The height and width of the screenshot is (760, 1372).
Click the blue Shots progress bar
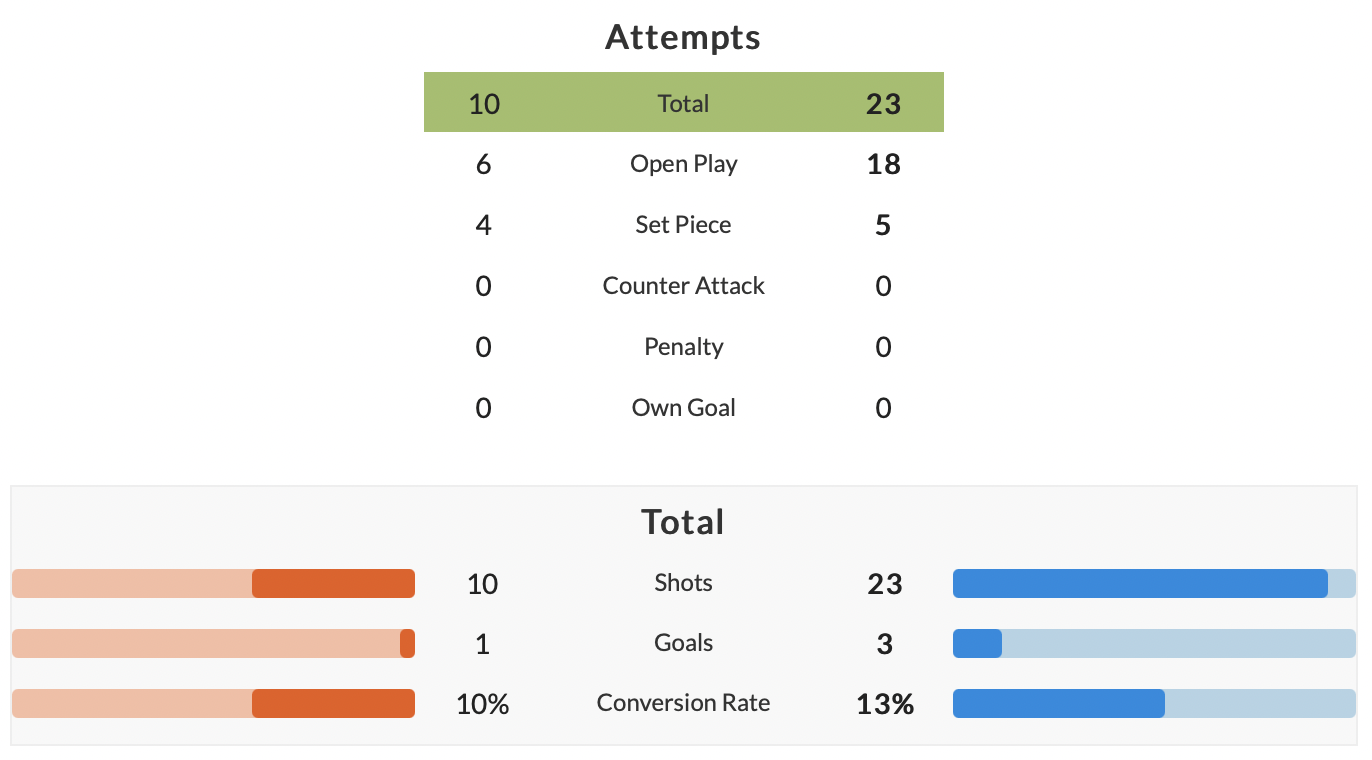tap(1154, 583)
